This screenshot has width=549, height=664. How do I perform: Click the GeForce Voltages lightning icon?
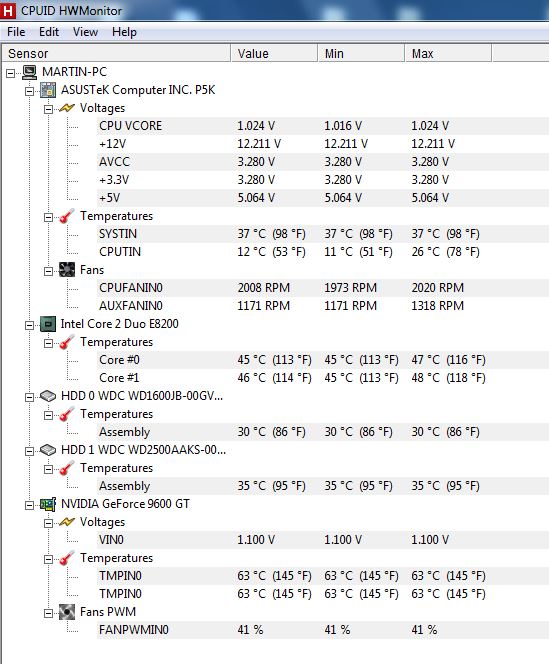pos(67,522)
